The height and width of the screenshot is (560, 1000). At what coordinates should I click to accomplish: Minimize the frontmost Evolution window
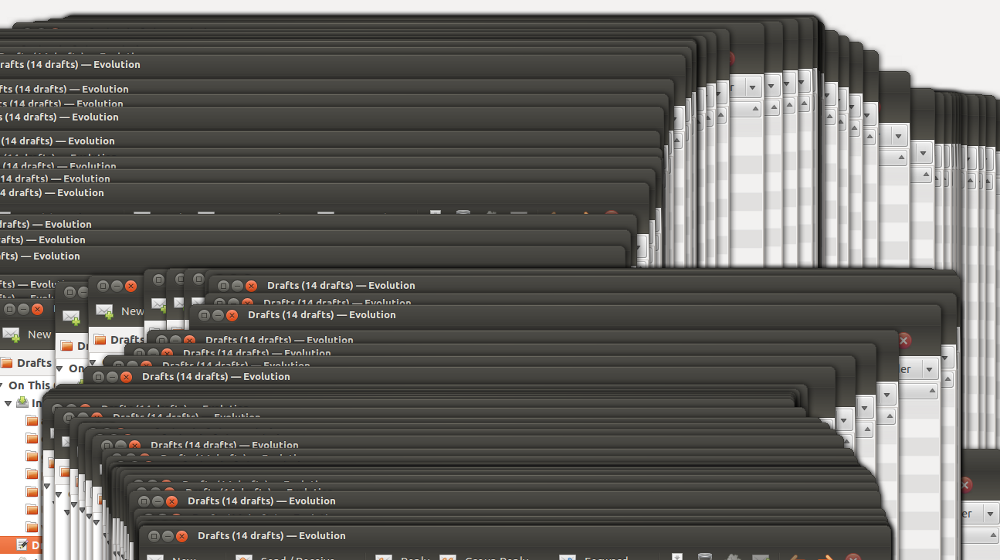(x=168, y=536)
